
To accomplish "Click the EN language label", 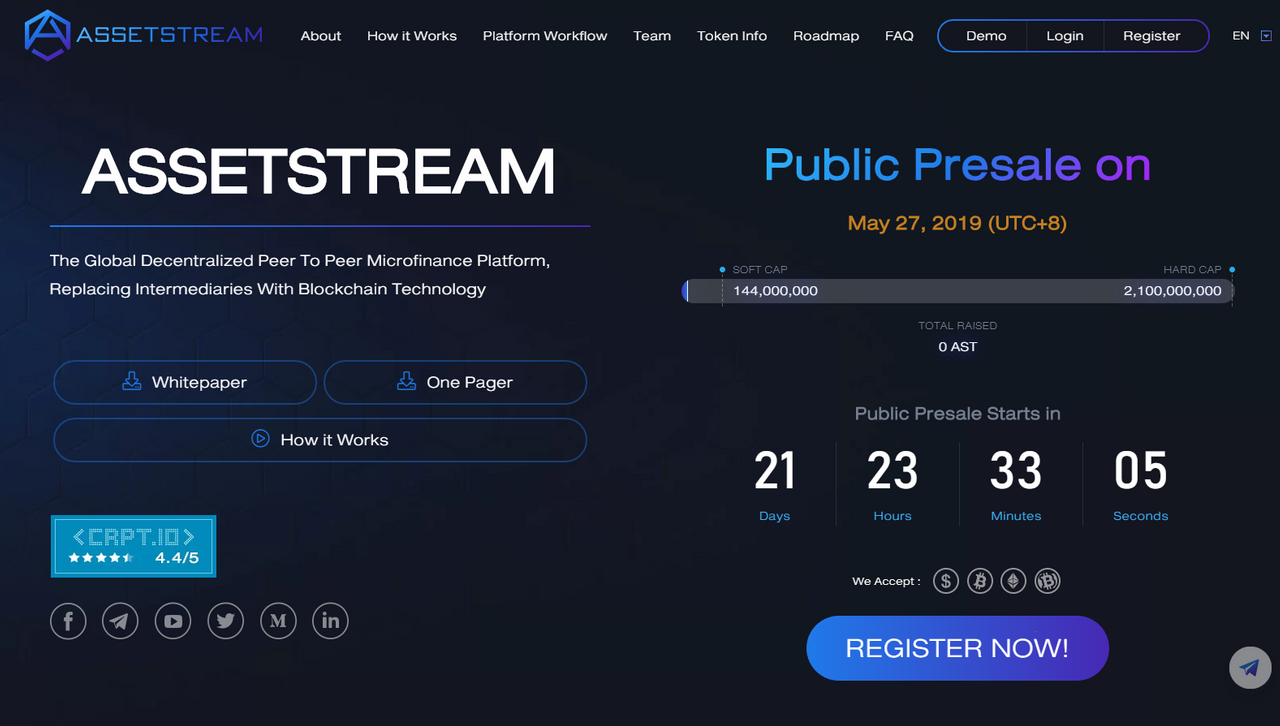I will (1241, 36).
